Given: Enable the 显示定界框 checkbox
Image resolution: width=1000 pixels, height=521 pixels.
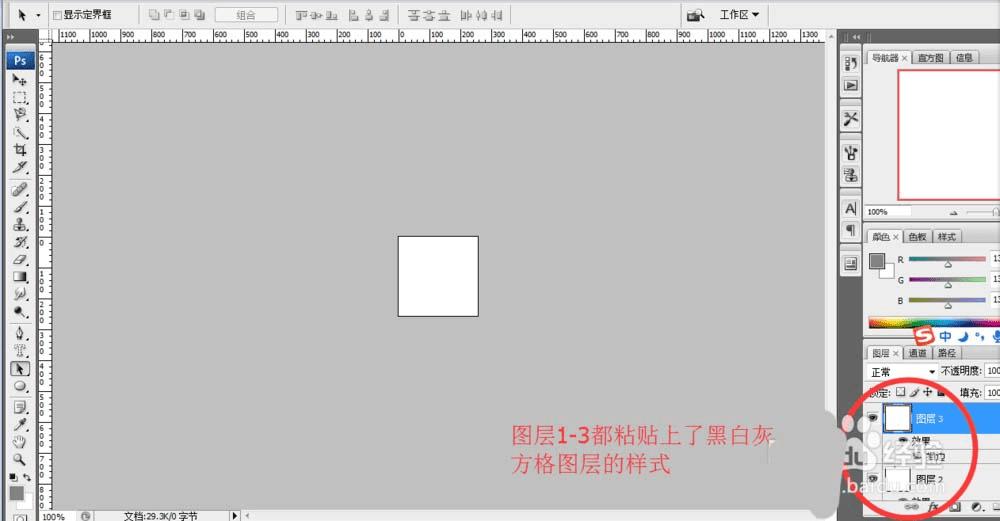Looking at the screenshot, I should (x=57, y=15).
